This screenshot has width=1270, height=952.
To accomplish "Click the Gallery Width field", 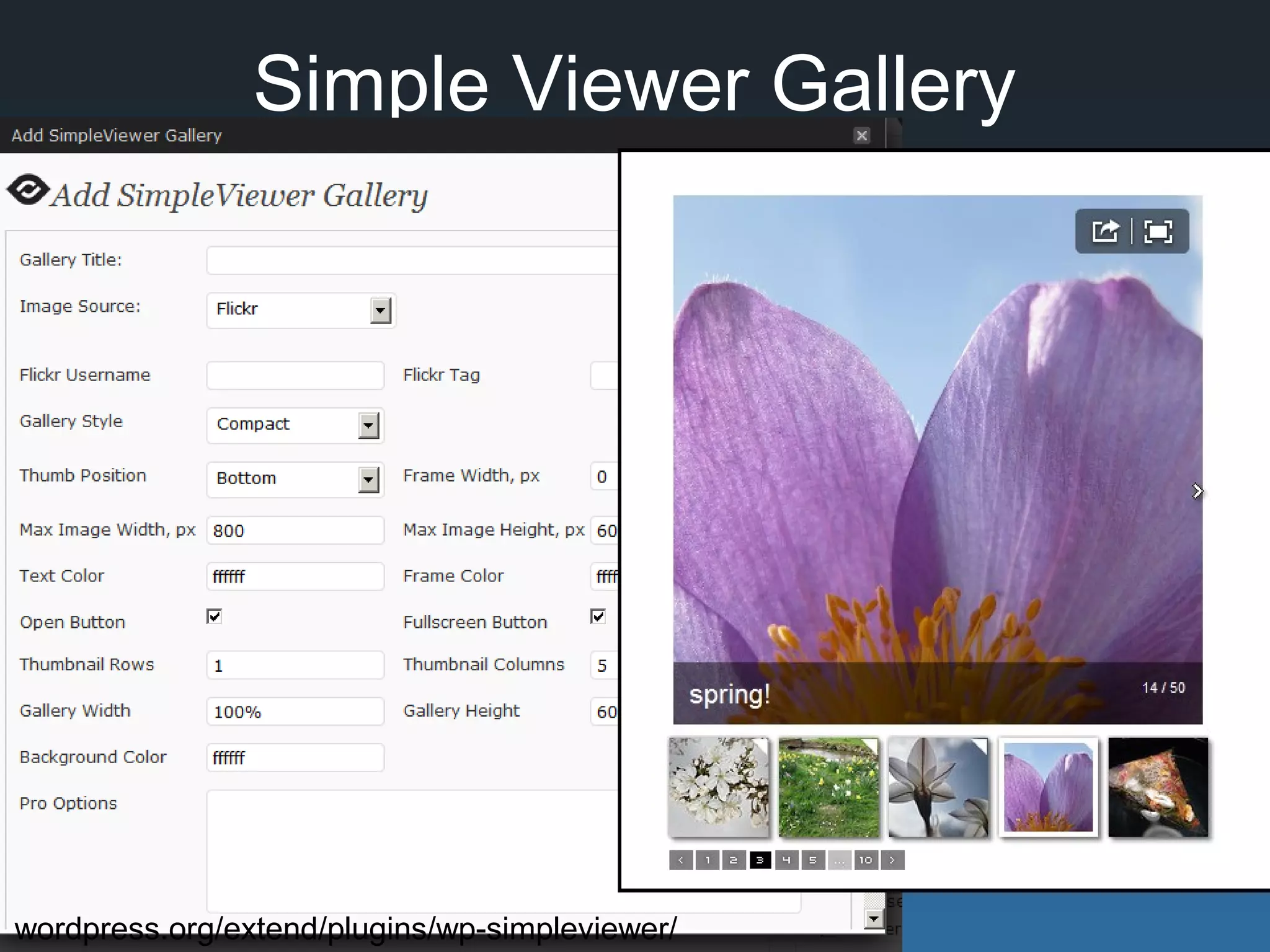I will coord(295,712).
